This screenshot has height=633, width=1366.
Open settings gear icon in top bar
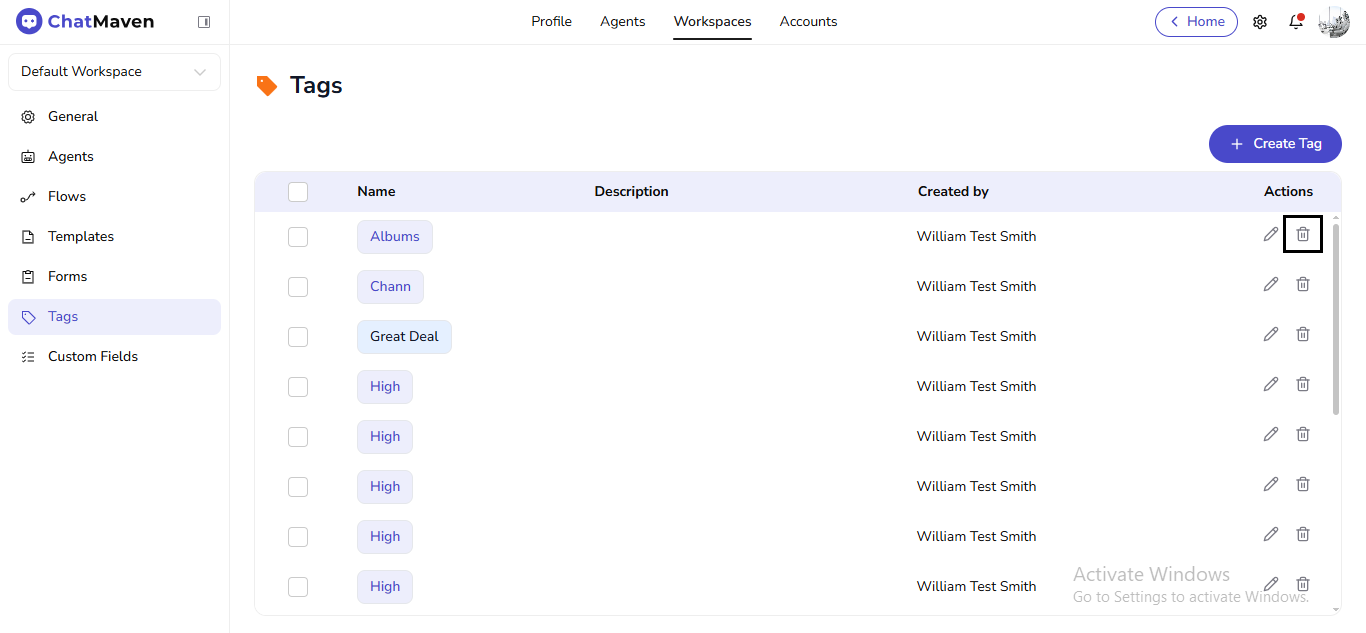[x=1260, y=22]
